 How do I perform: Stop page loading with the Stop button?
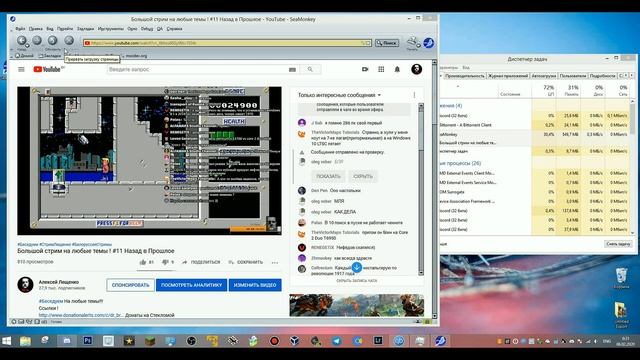tap(69, 40)
